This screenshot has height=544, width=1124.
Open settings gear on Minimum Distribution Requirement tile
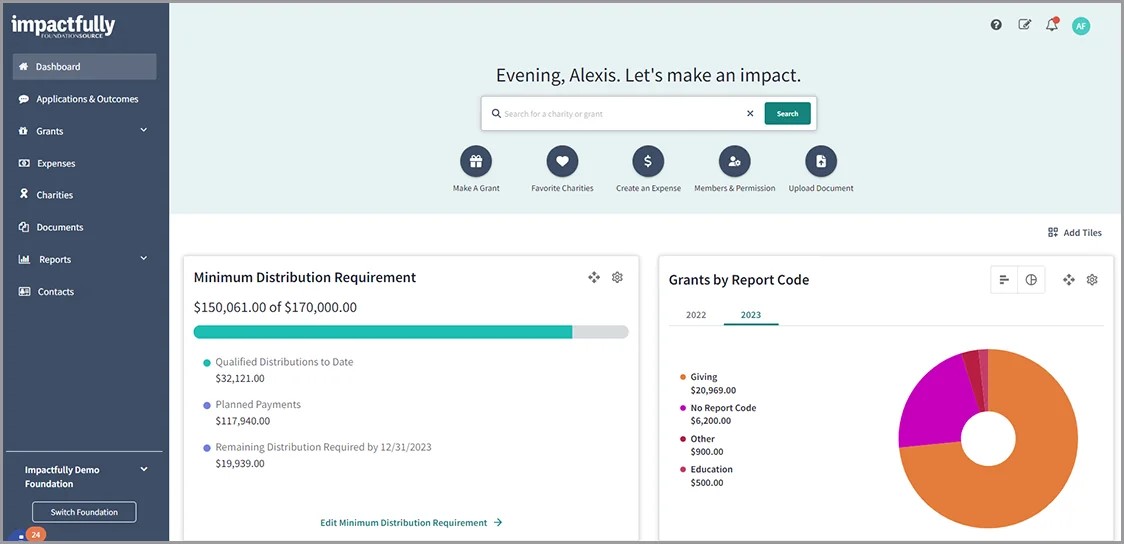coord(617,277)
